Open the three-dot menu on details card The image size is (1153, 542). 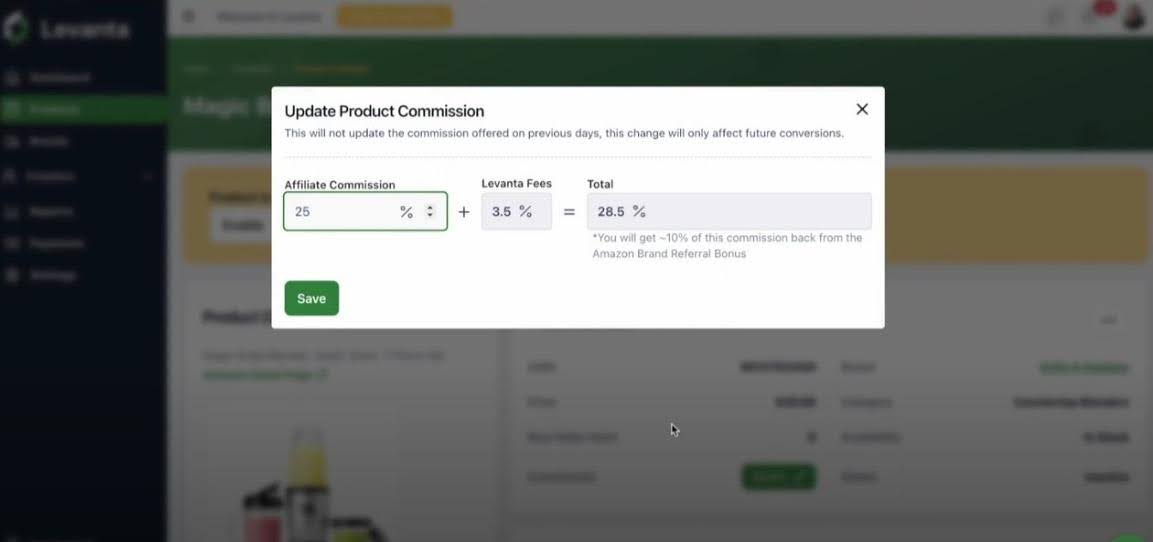tap(1109, 320)
